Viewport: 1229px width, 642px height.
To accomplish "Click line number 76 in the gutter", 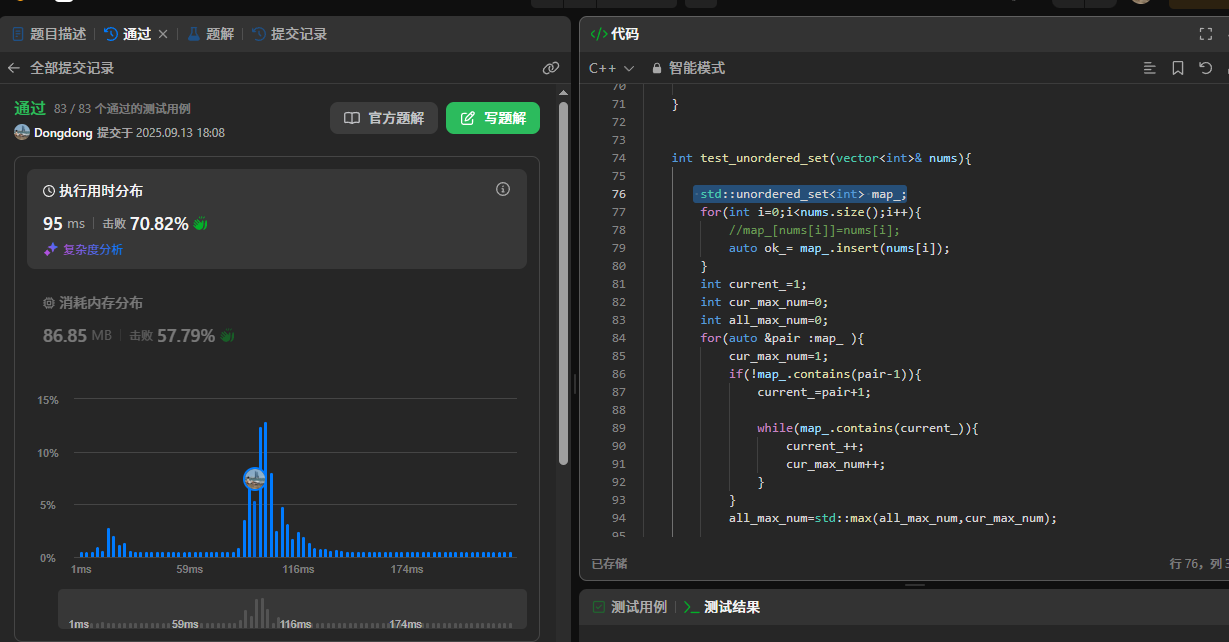I will (x=618, y=194).
